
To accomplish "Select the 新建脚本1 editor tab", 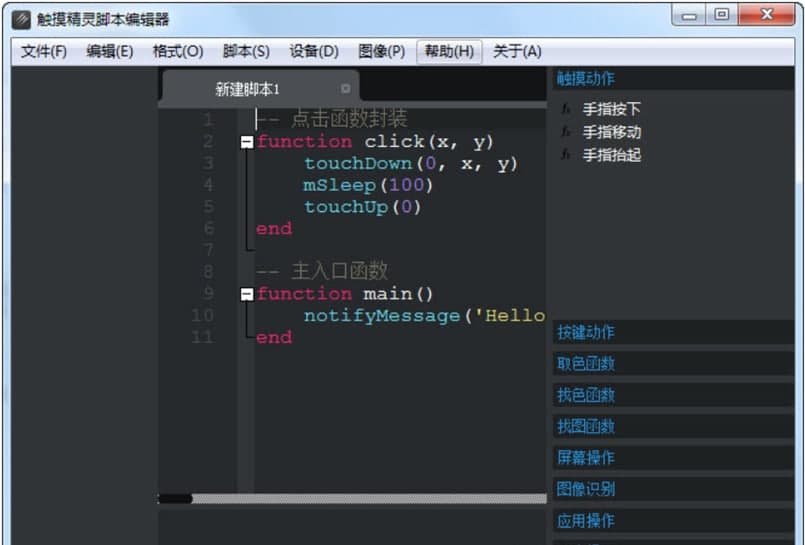I will pos(248,89).
